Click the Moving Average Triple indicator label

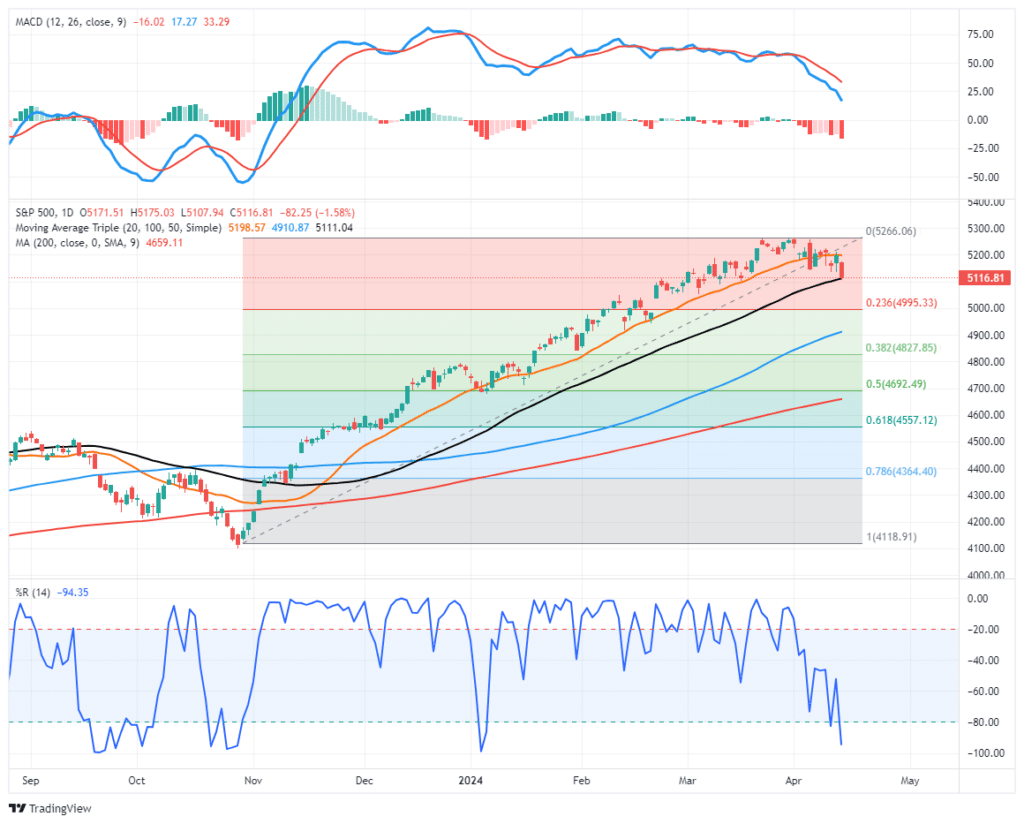118,228
